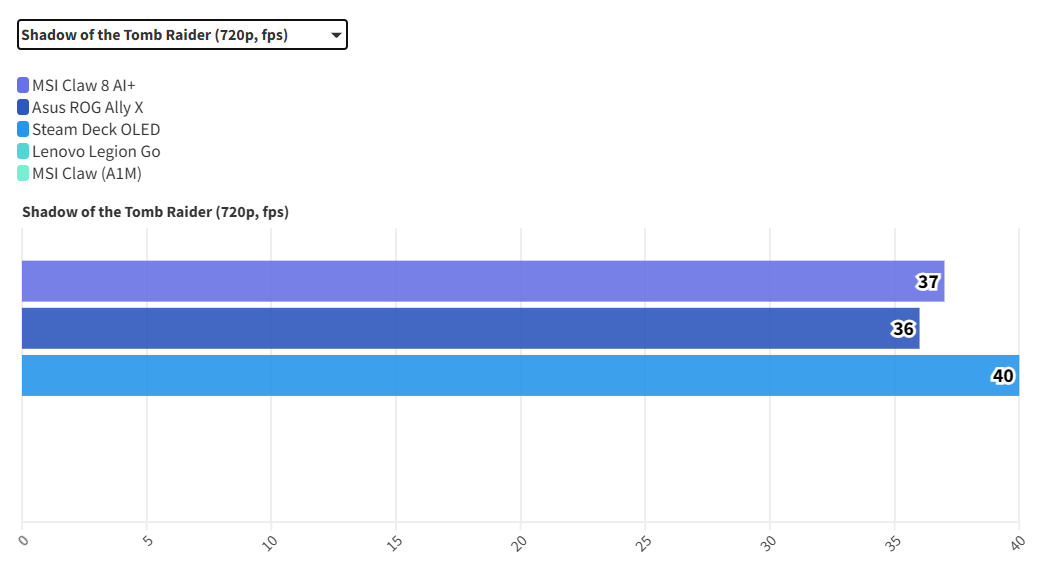Click the 36 value label on the middle bar
Viewport: 1042px width, 562px height.
[903, 329]
